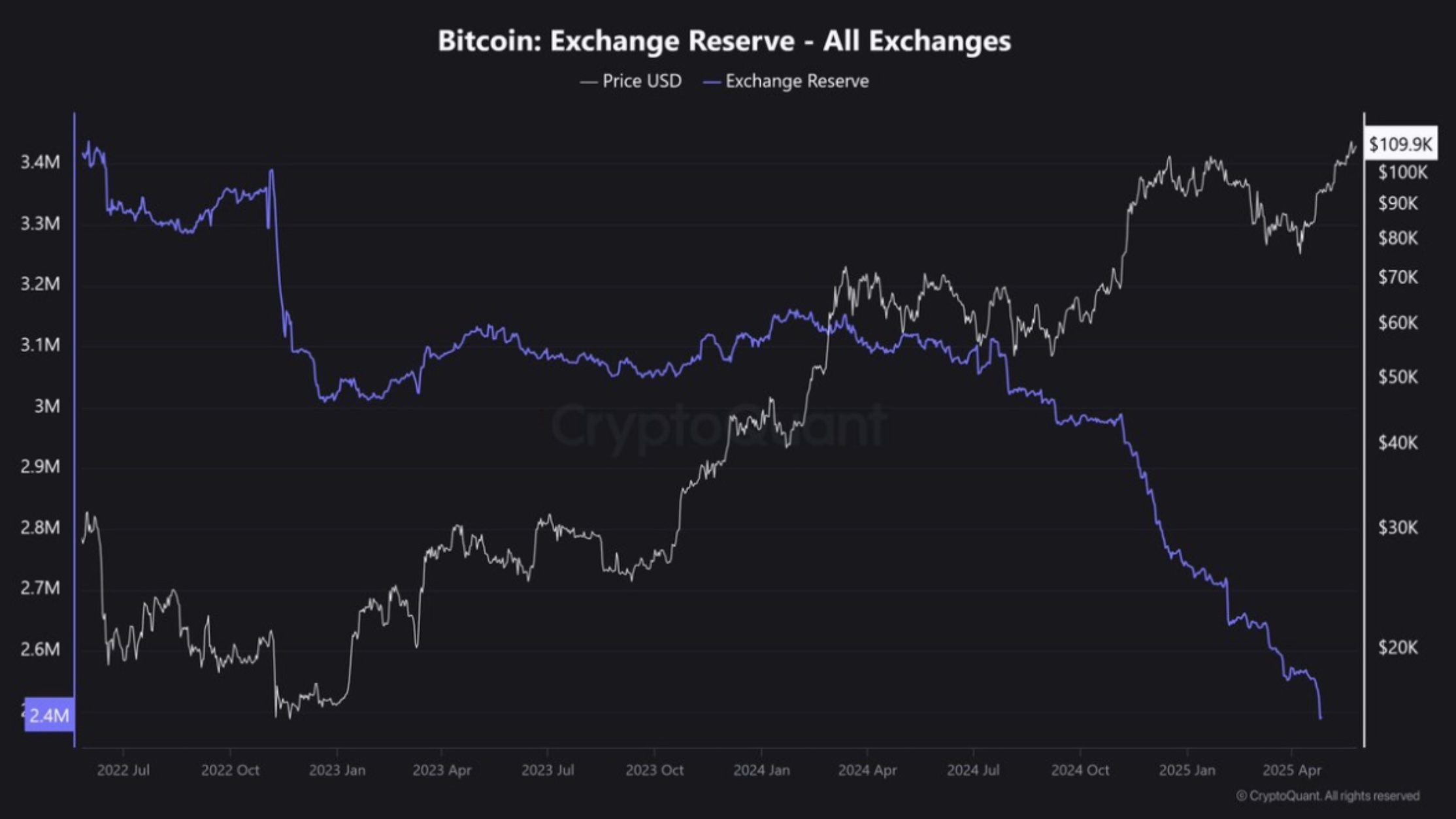Click the CryptoQuant copyright notice text
The height and width of the screenshot is (819, 1456).
(x=1327, y=796)
